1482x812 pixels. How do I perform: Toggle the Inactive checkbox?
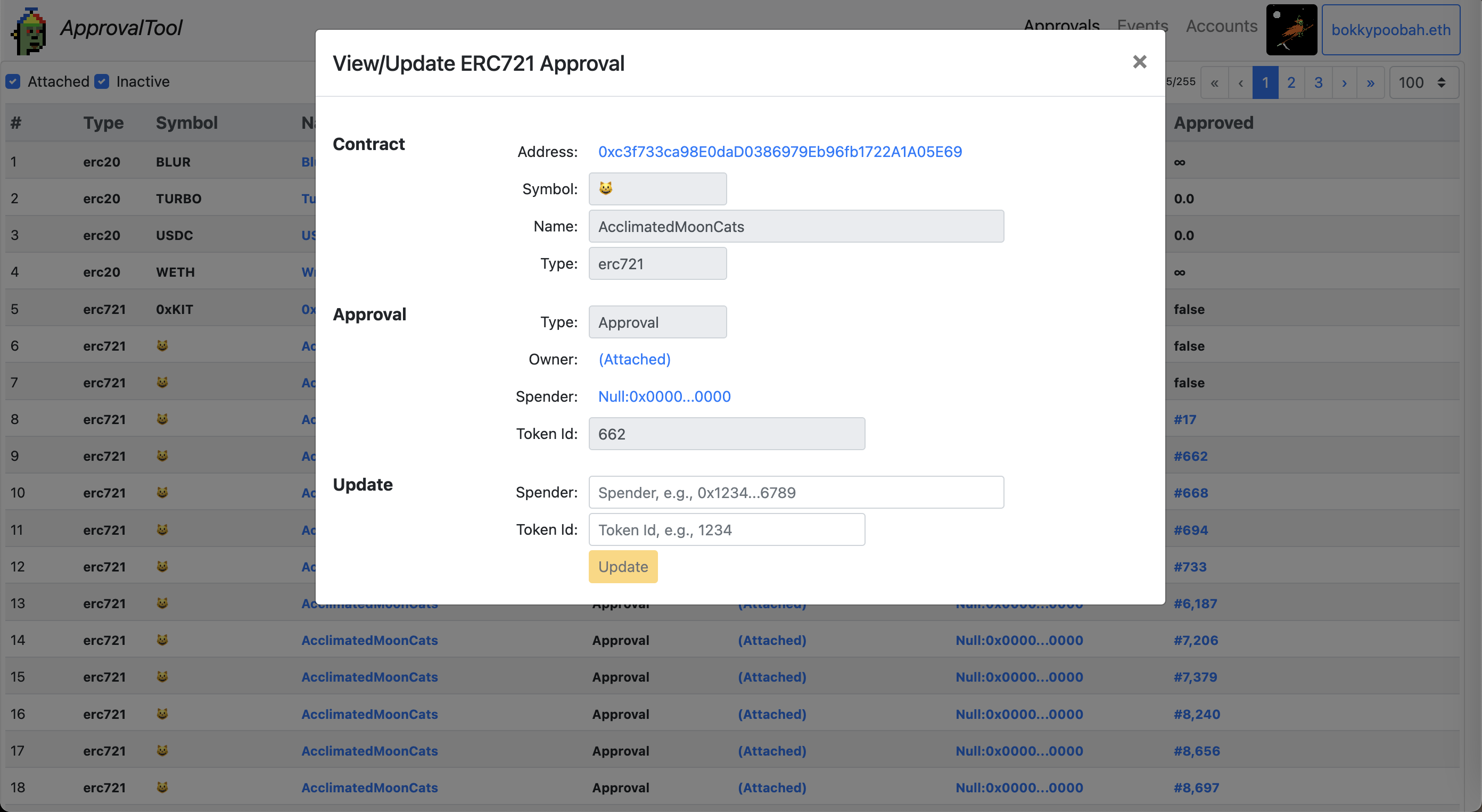[102, 81]
